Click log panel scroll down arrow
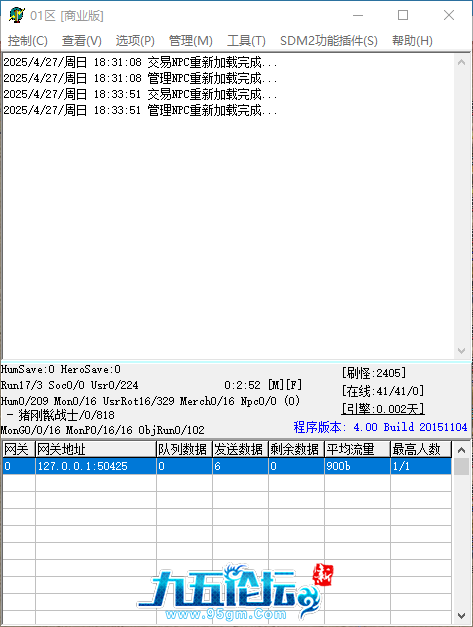This screenshot has height=627, width=473. coord(461,350)
